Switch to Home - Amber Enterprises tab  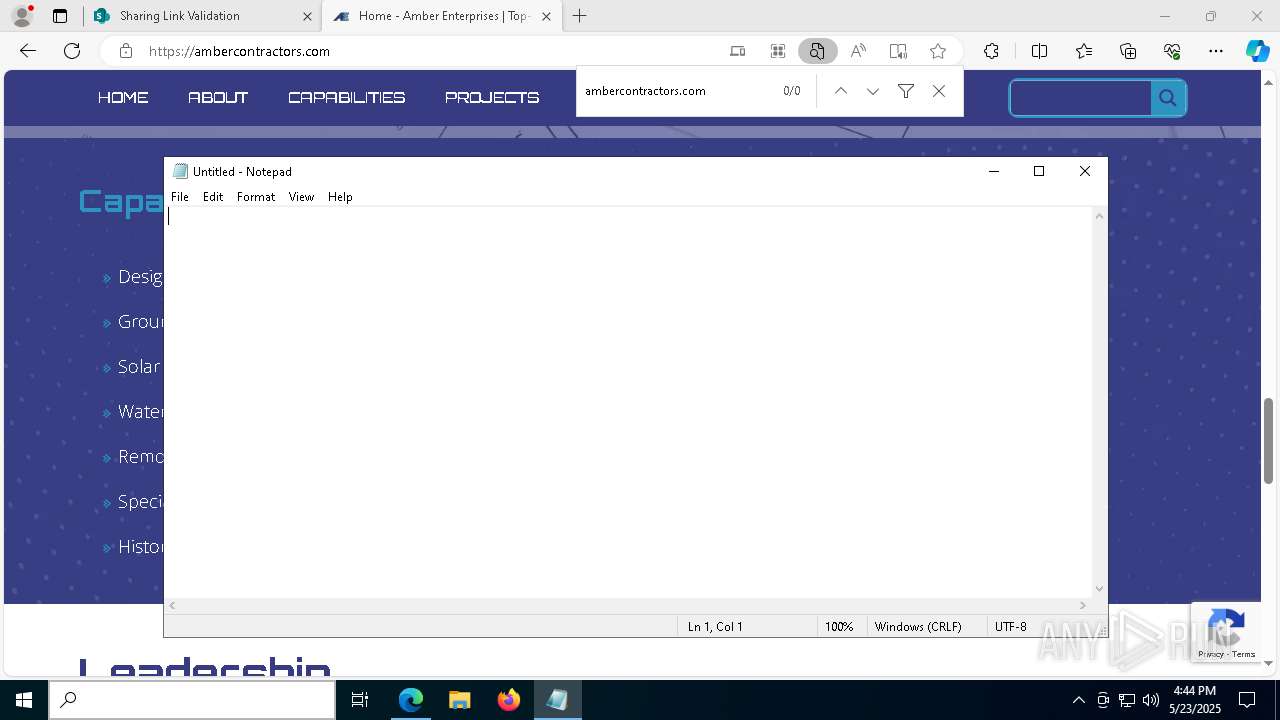click(x=442, y=16)
